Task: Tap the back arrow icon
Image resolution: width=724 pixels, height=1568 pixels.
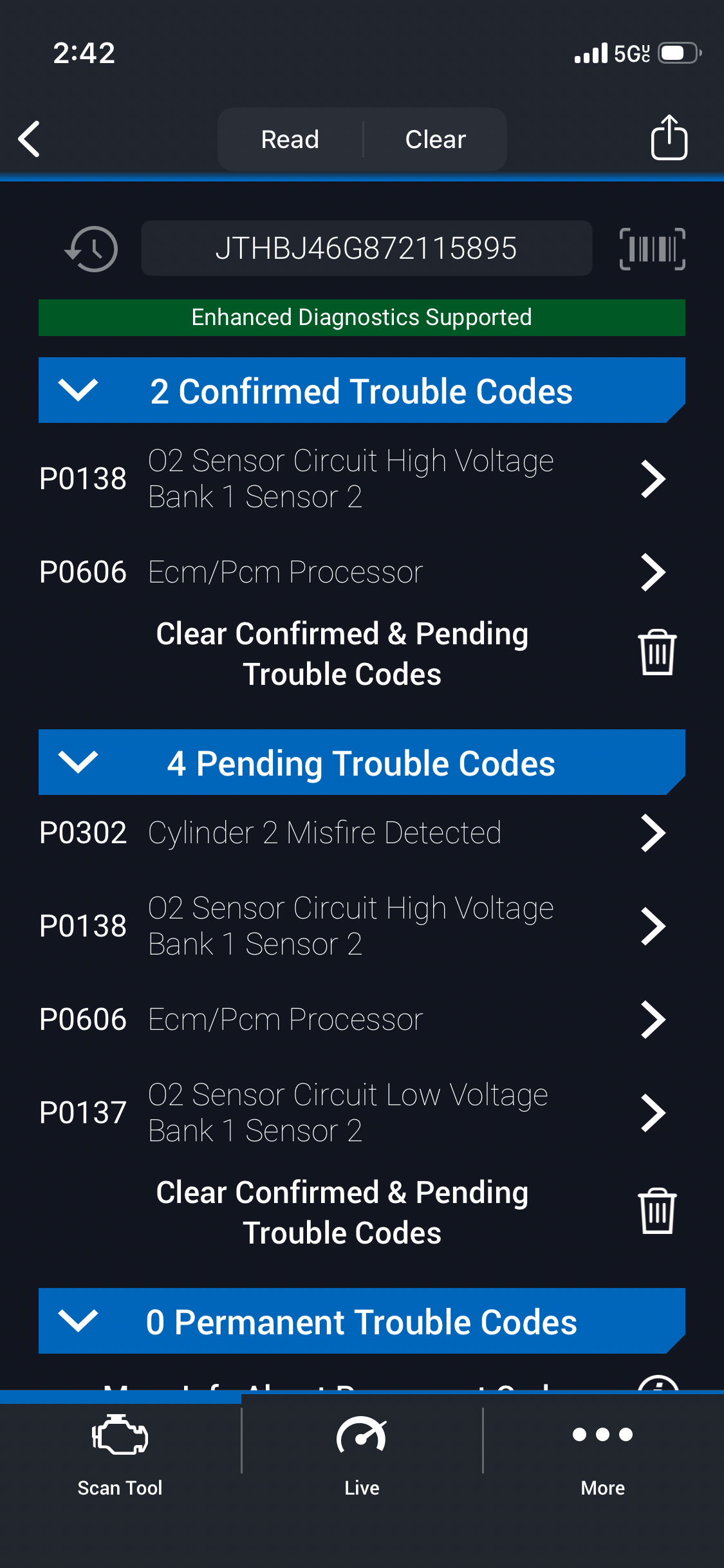Action: click(30, 139)
